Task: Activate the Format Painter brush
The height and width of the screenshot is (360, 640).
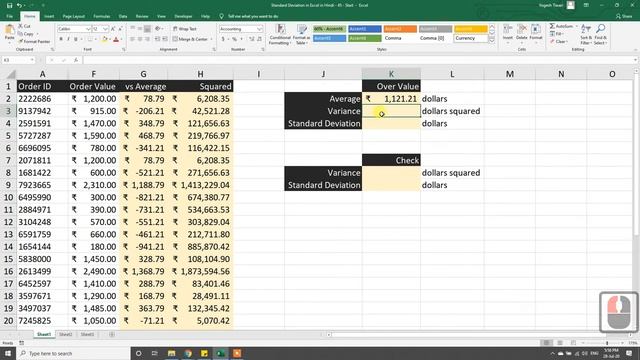Action: coord(34,41)
